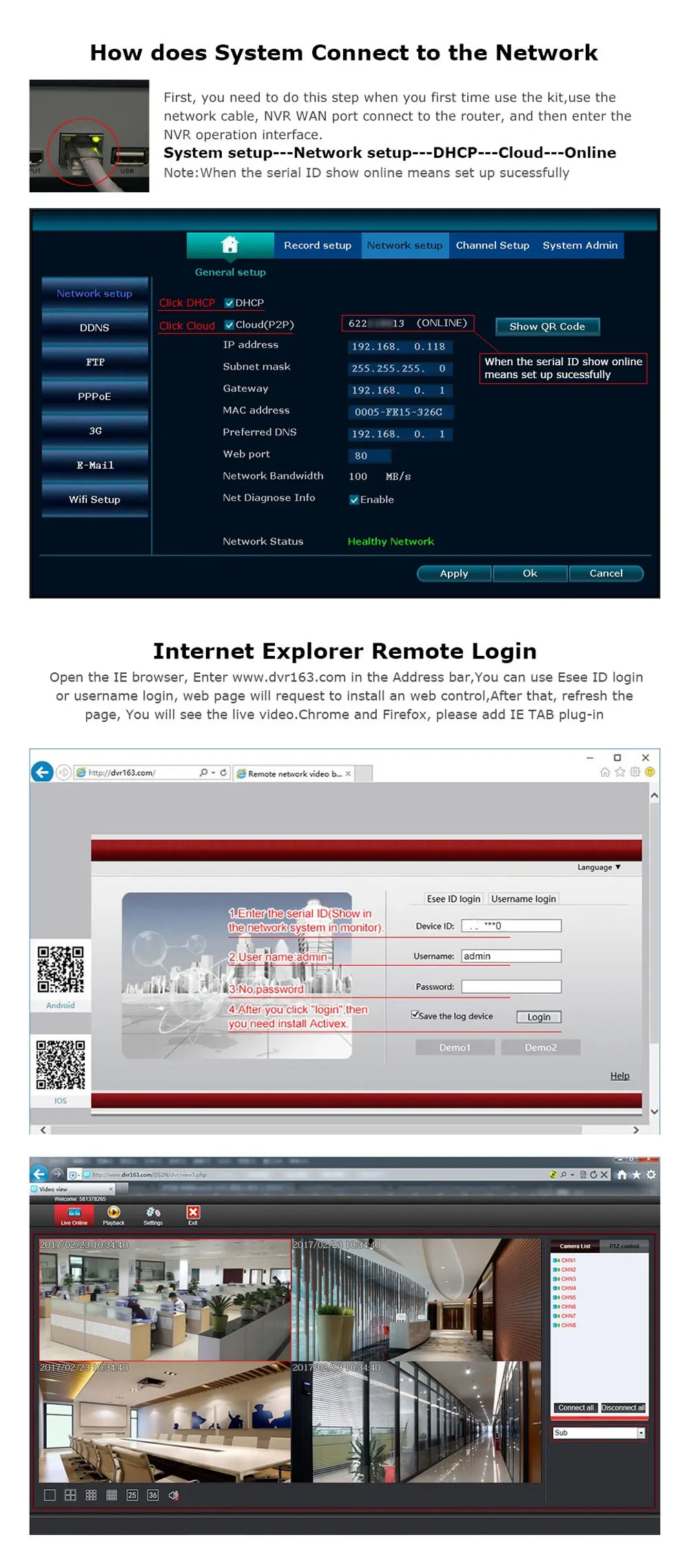Open the Record setup tab
689x1568 pixels.
[x=318, y=245]
